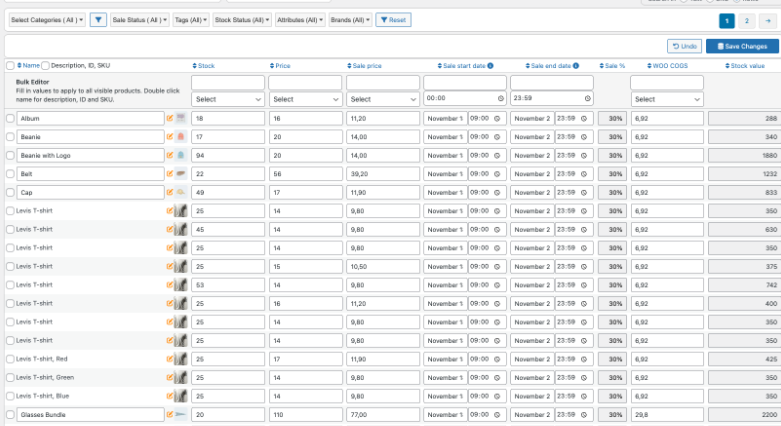The width and height of the screenshot is (781, 426).
Task: Open bulk Price action Select dropdown
Action: (x=305, y=99)
